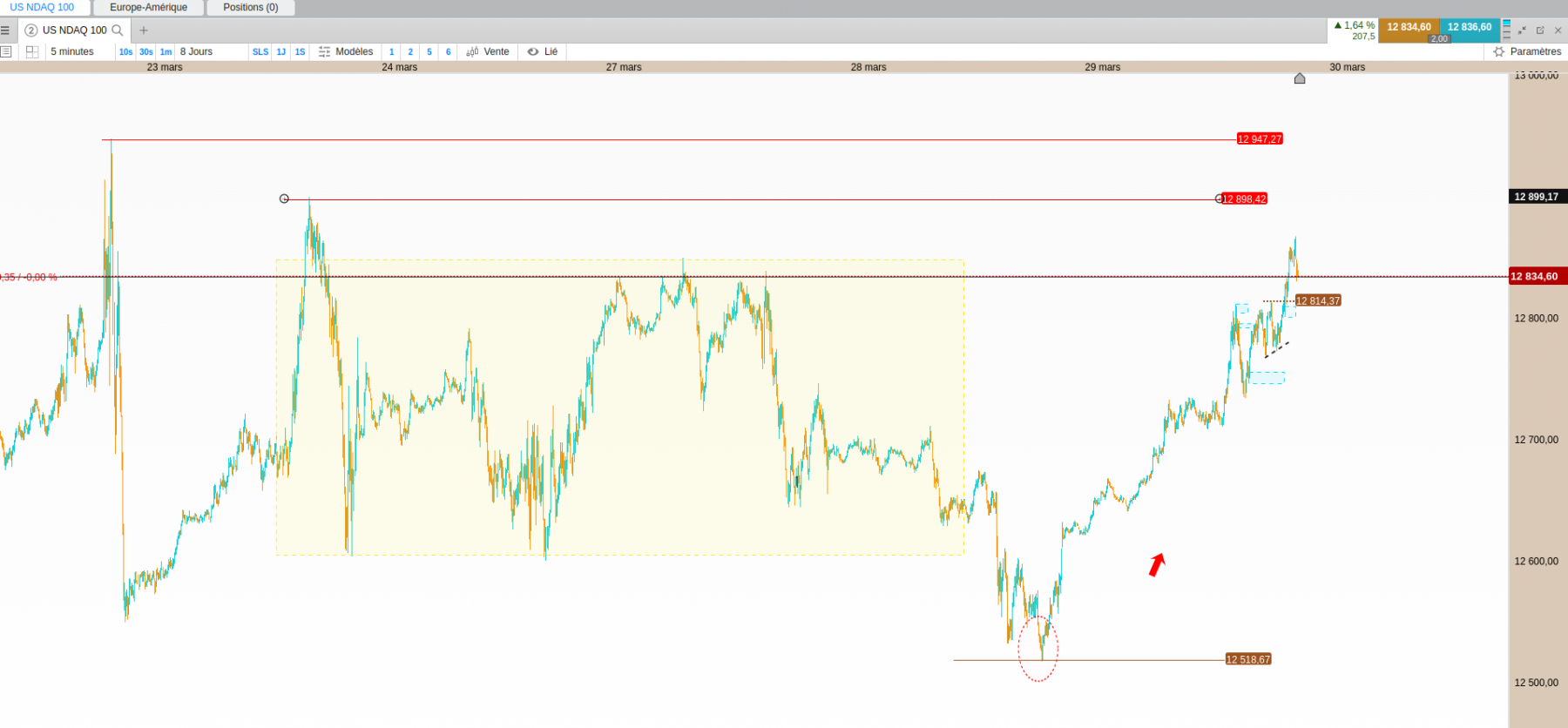Apply template number 1

(392, 52)
